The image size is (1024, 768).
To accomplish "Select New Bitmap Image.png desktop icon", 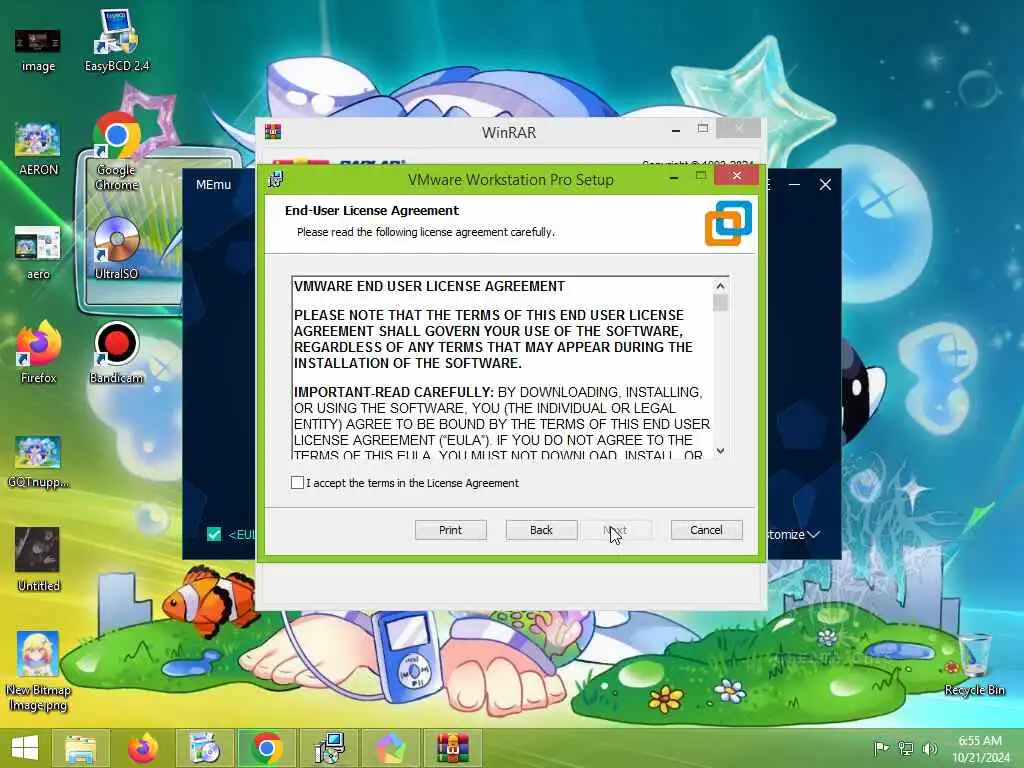I will [x=38, y=671].
